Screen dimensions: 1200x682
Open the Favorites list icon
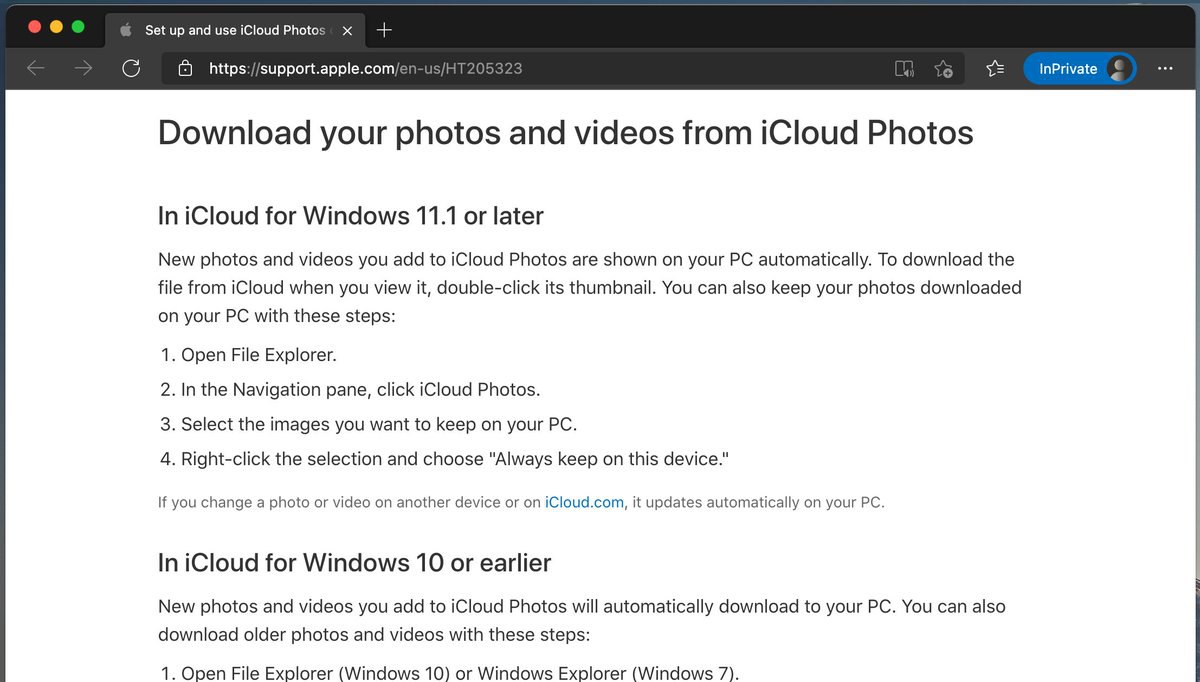coord(995,68)
